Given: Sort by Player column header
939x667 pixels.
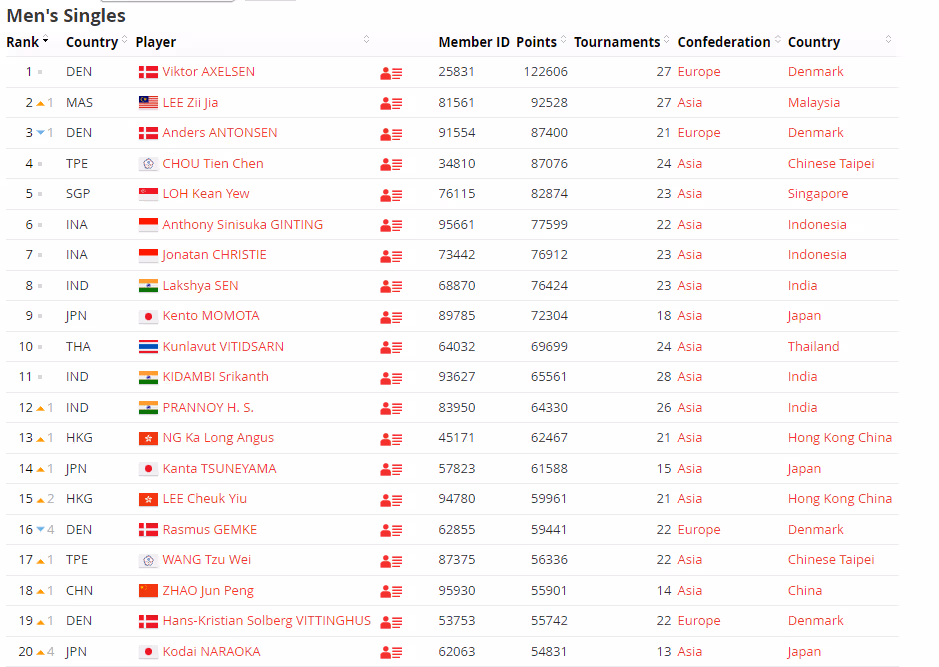Looking at the screenshot, I should coord(155,42).
